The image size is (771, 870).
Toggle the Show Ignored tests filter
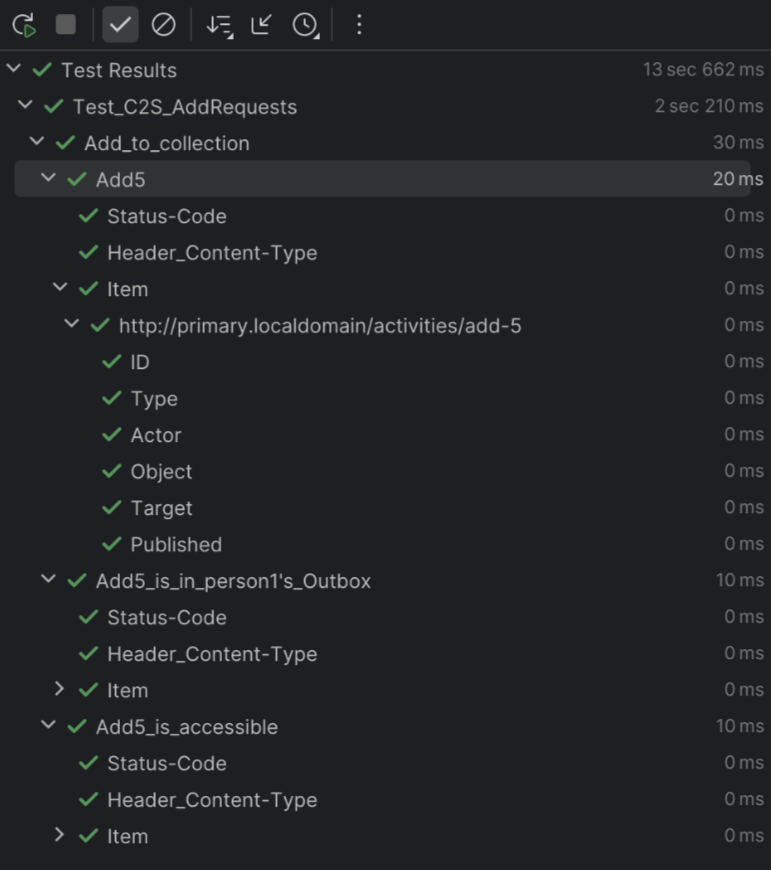164,24
